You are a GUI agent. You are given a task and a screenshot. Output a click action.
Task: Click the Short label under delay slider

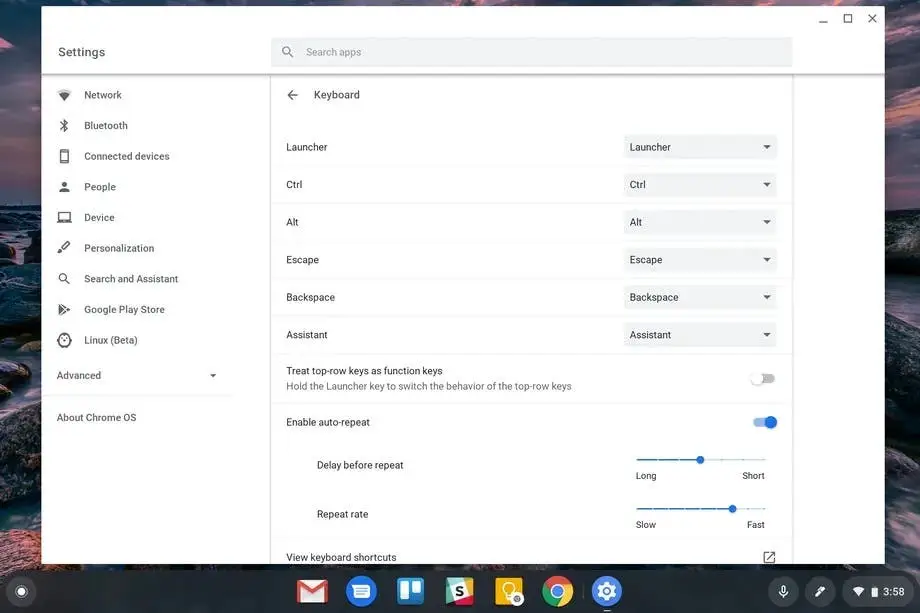pyautogui.click(x=753, y=476)
